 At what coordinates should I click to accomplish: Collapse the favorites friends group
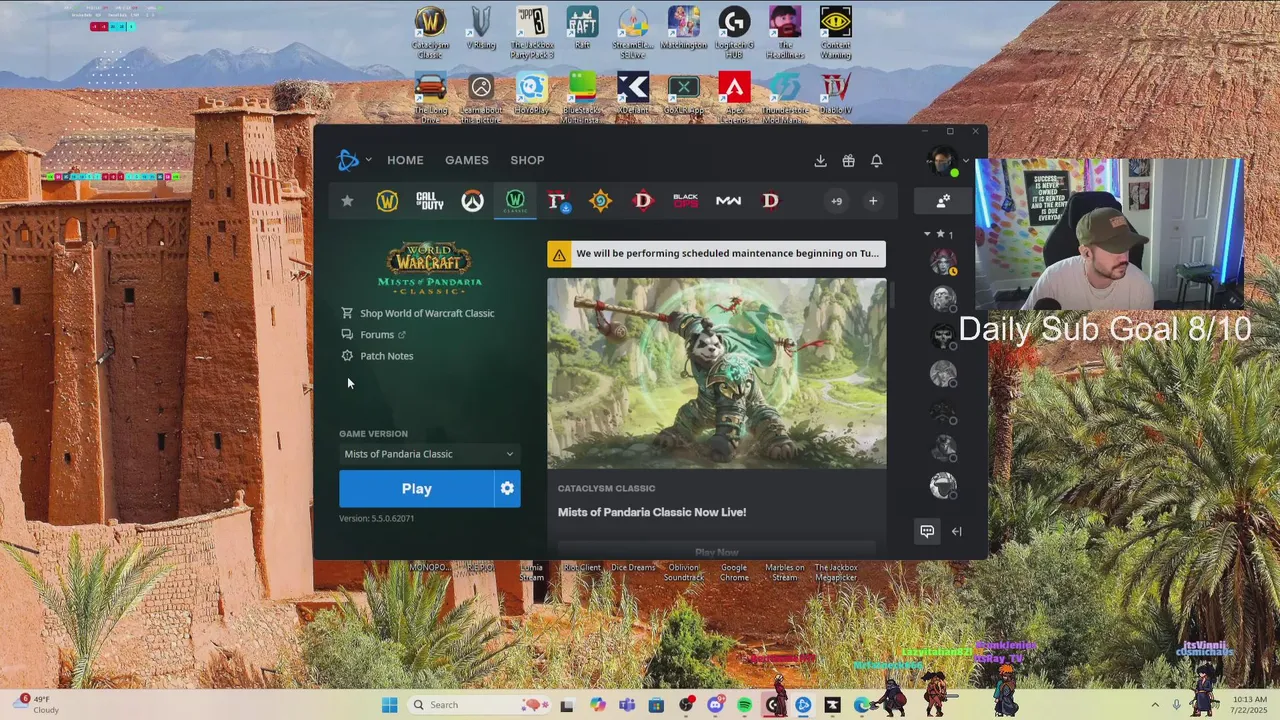pyautogui.click(x=927, y=234)
